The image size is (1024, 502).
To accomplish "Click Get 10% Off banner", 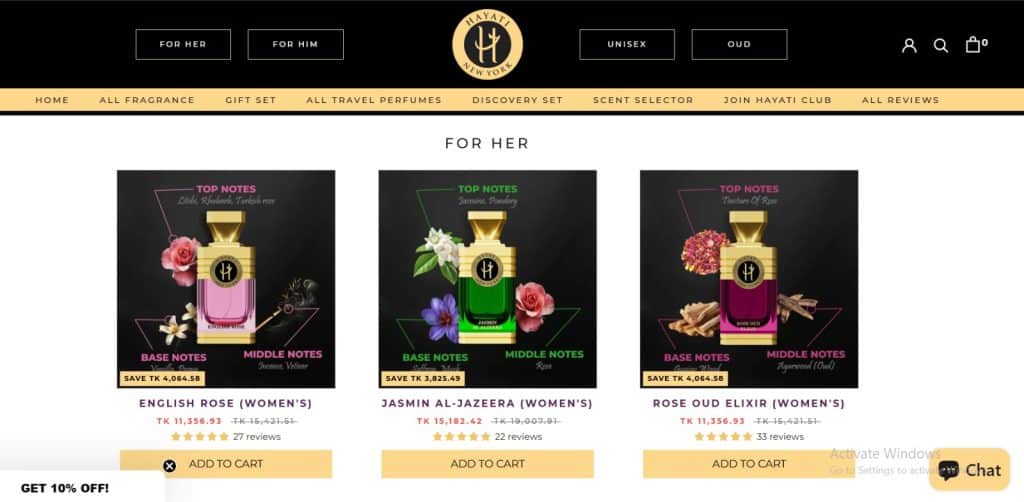I will (x=65, y=488).
